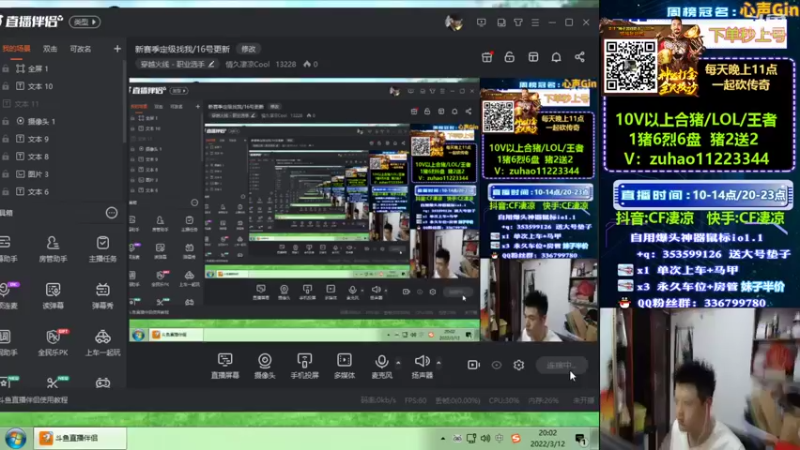Open the 上车一起玩 play-together tool
The height and width of the screenshot is (450, 800).
click(x=103, y=342)
